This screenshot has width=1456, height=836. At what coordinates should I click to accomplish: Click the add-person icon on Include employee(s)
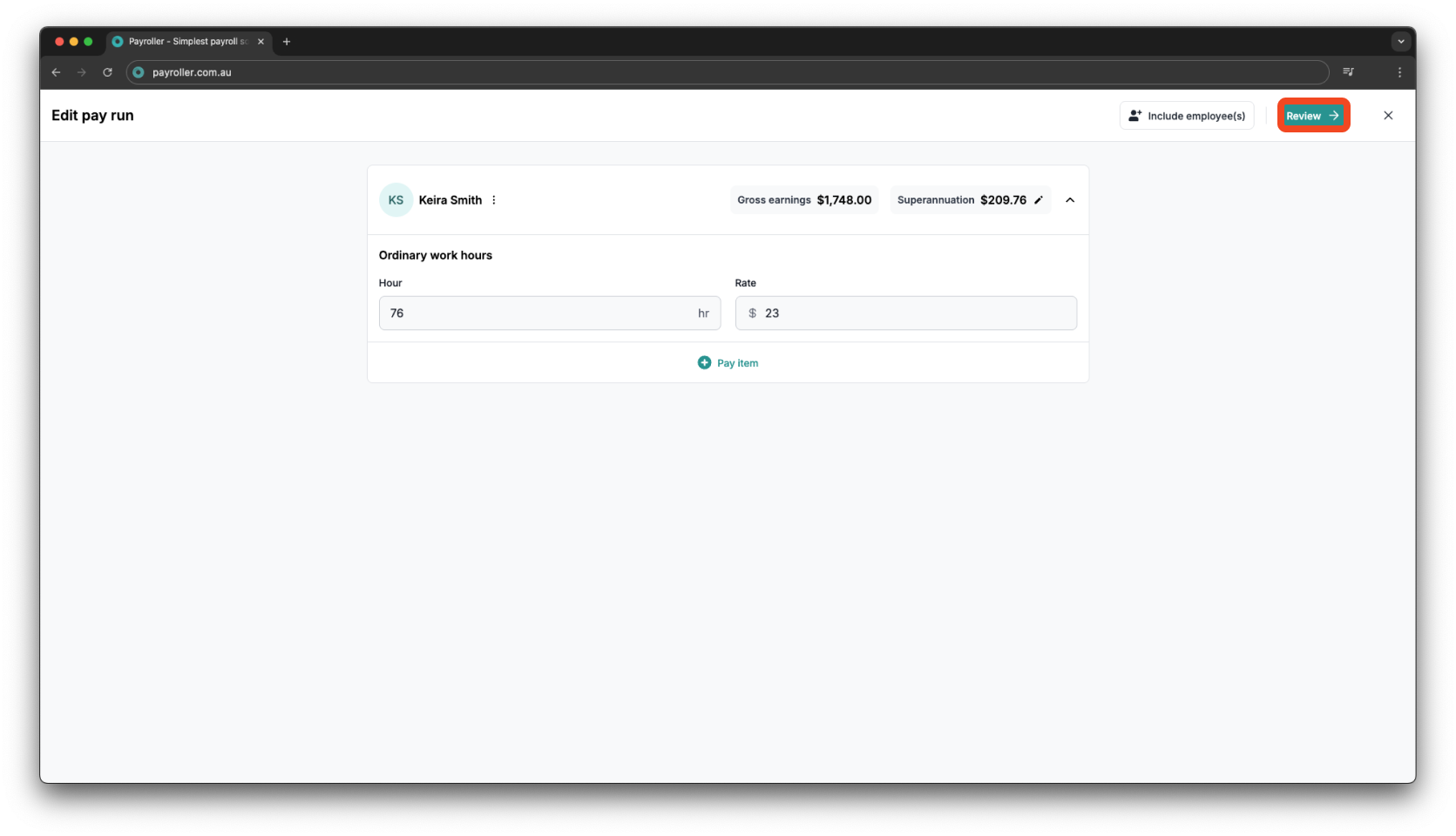pos(1134,114)
